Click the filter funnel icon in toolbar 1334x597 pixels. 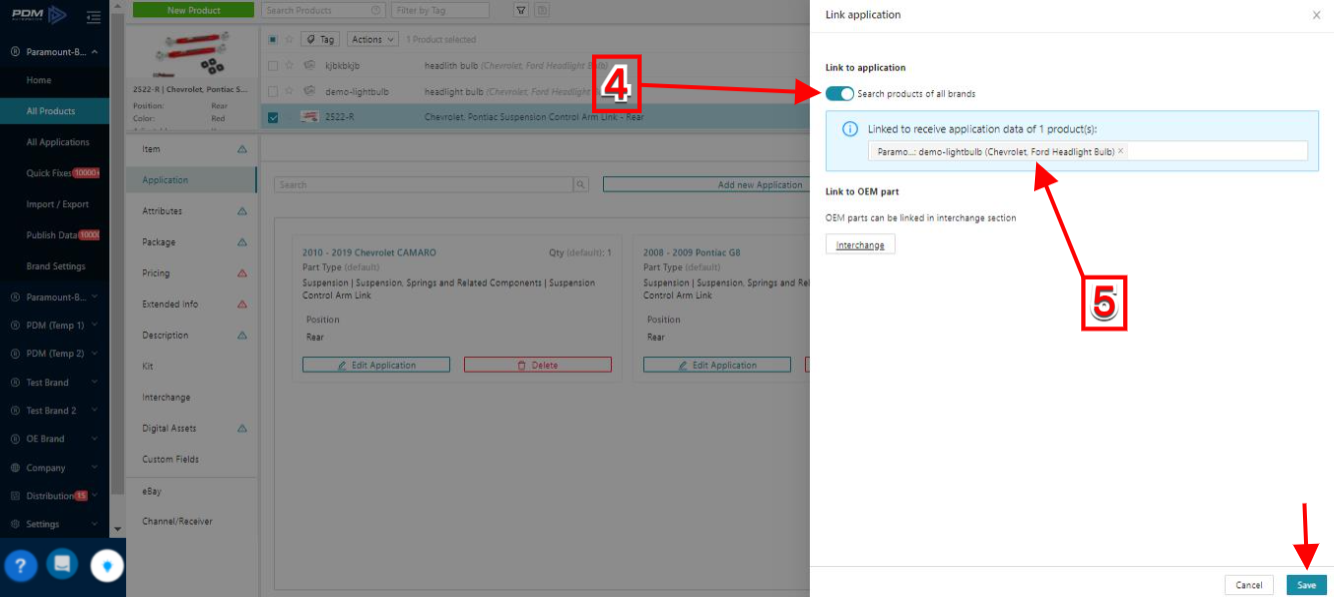(521, 10)
